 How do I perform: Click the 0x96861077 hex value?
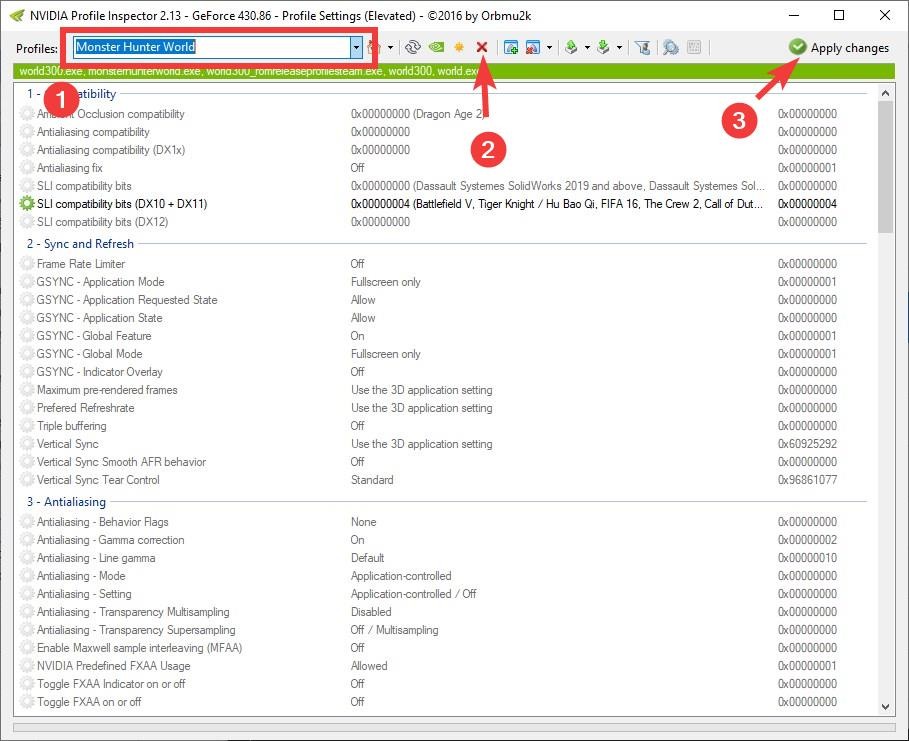point(808,480)
